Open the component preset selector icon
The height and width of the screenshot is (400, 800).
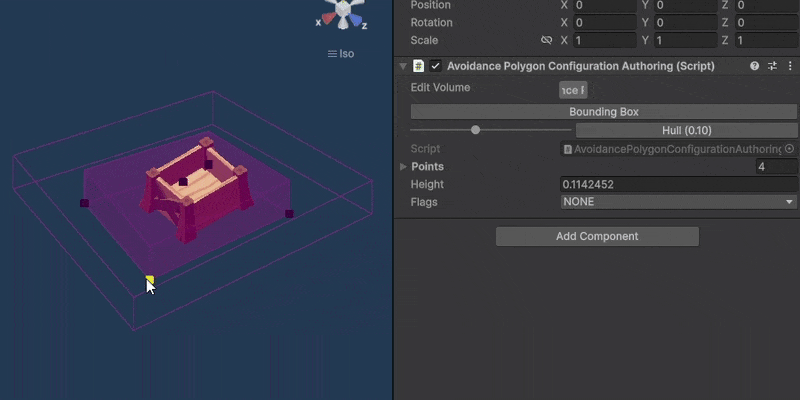click(772, 66)
